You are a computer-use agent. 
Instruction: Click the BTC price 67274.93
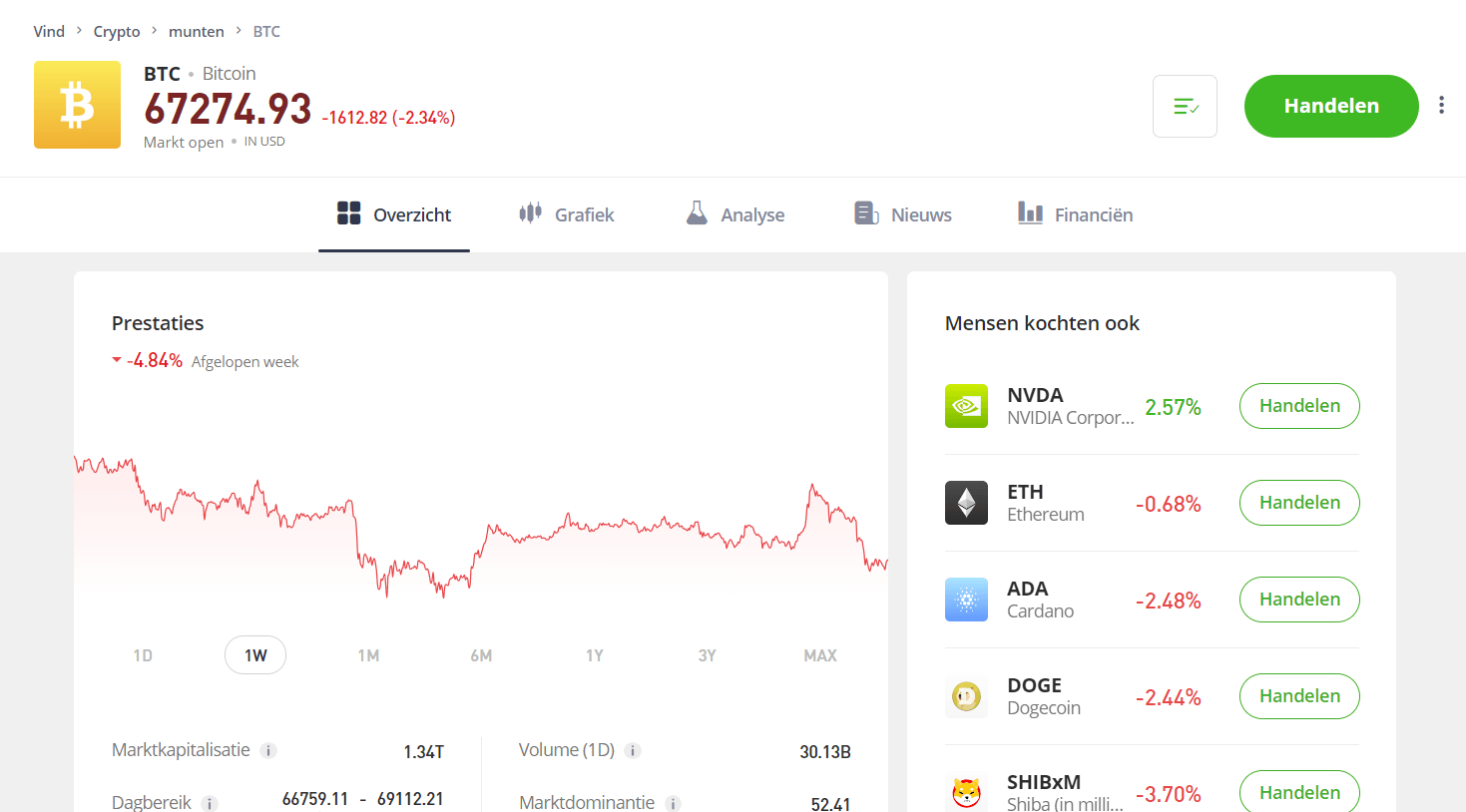pos(228,109)
